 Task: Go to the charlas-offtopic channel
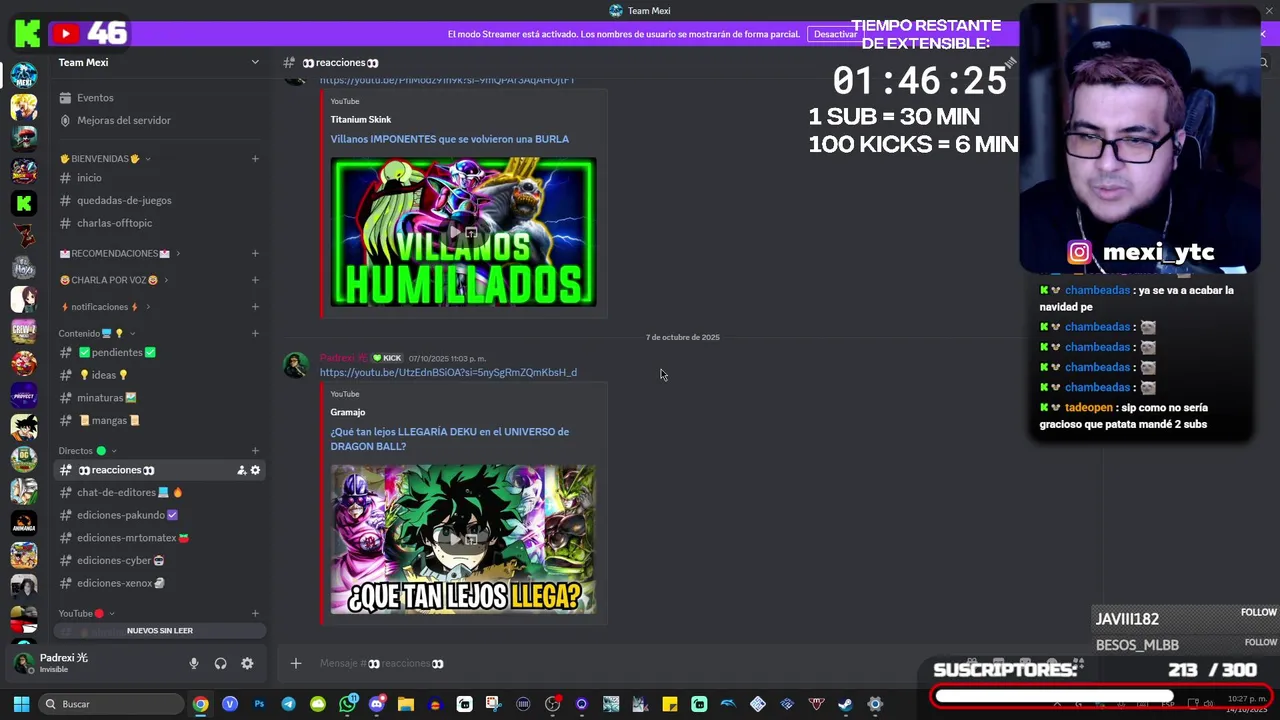point(159,223)
